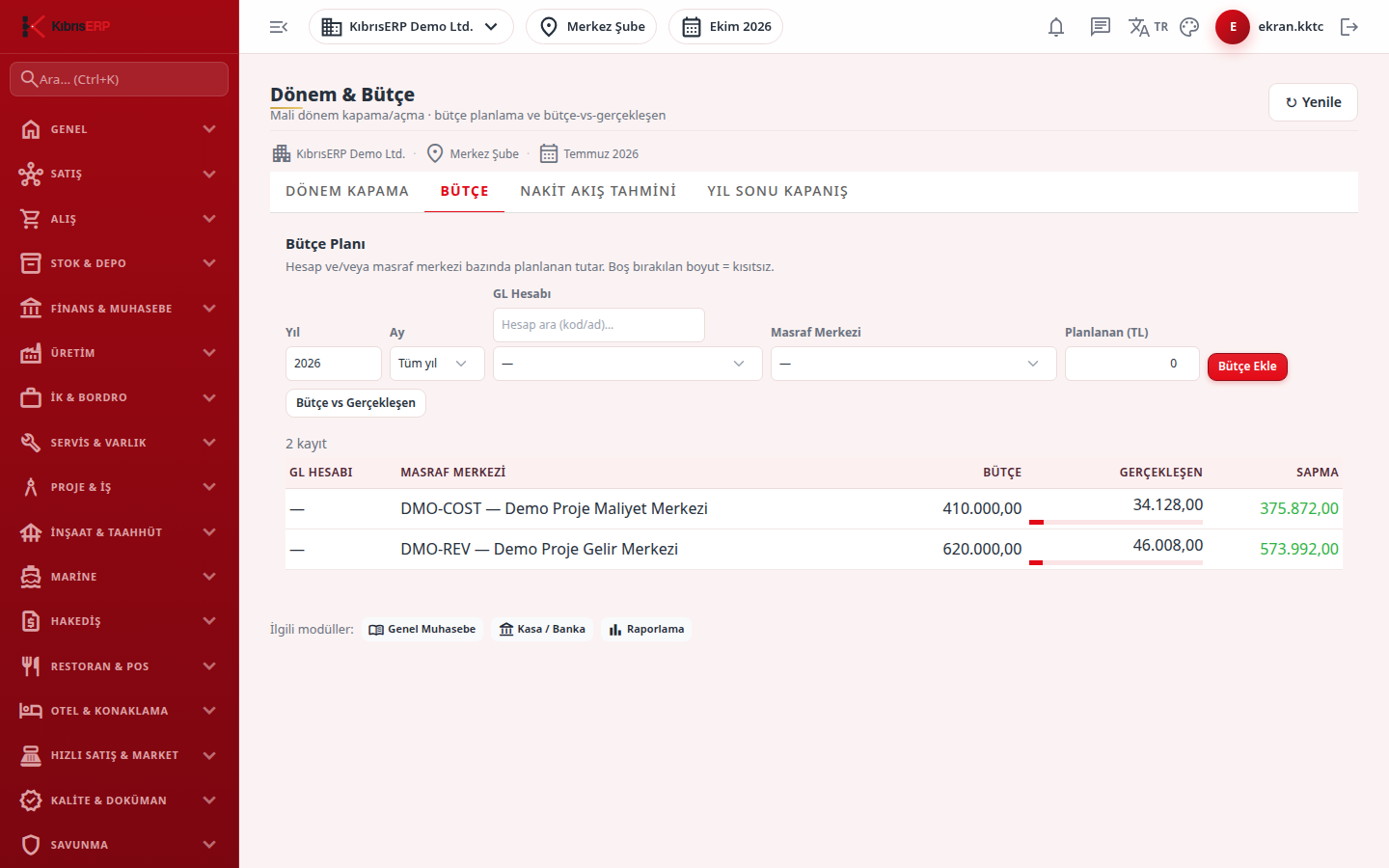Click the Servis & Varlık wrench icon
1389x868 pixels.
click(x=31, y=443)
